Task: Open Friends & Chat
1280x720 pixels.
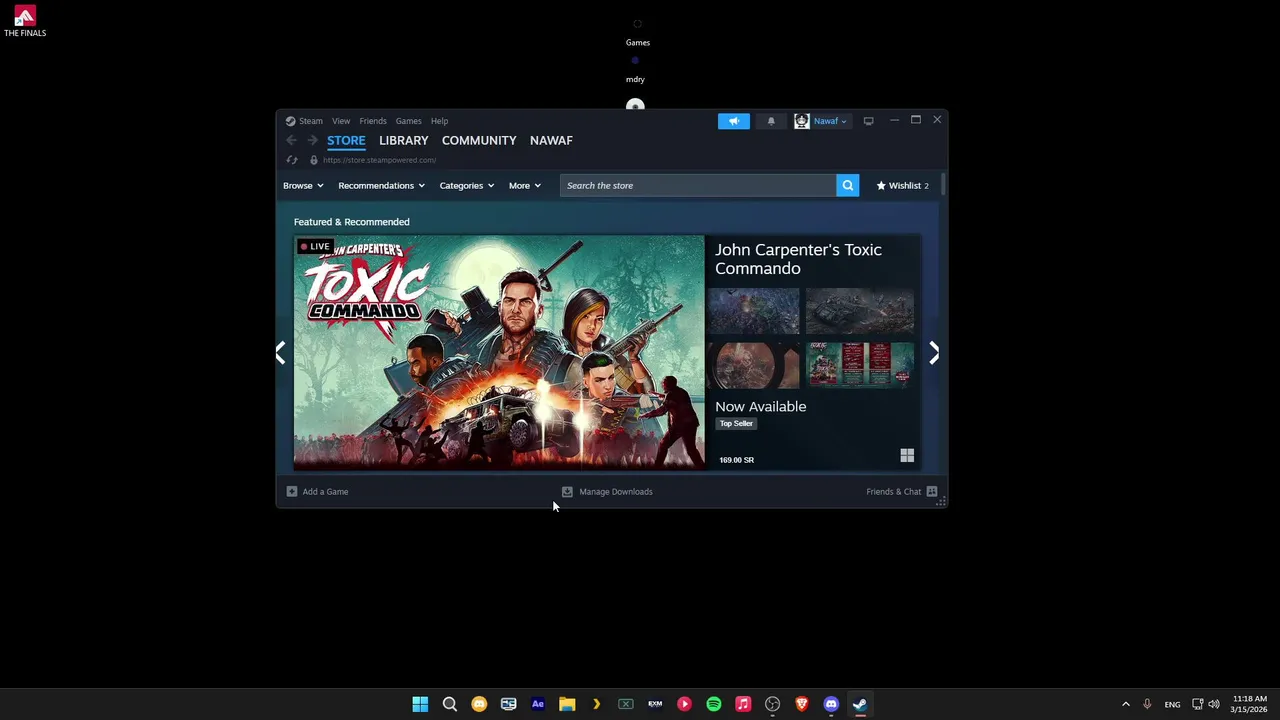Action: (893, 491)
